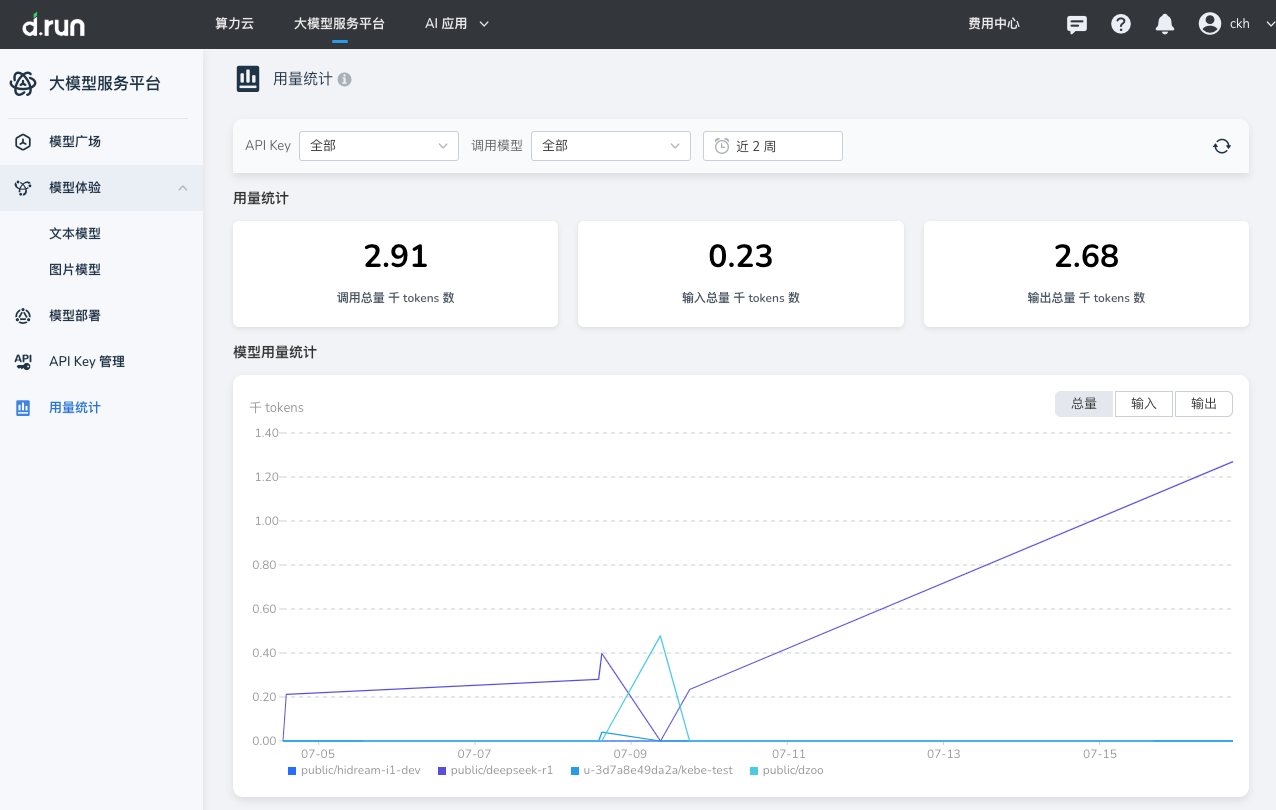Open 费用中心 from the top bar
Screen dimensions: 1276x810
coord(993,24)
